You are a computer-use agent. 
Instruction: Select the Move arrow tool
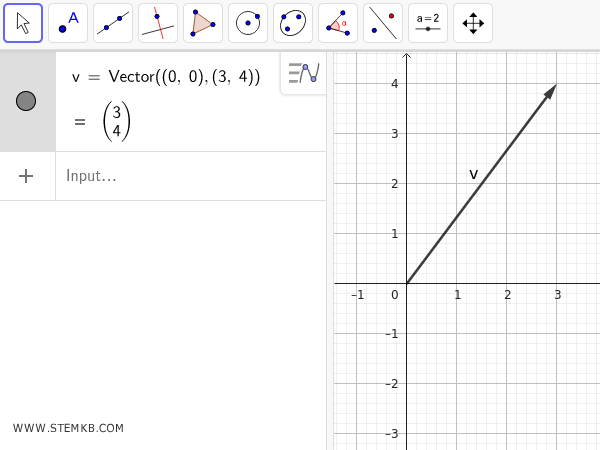point(23,23)
